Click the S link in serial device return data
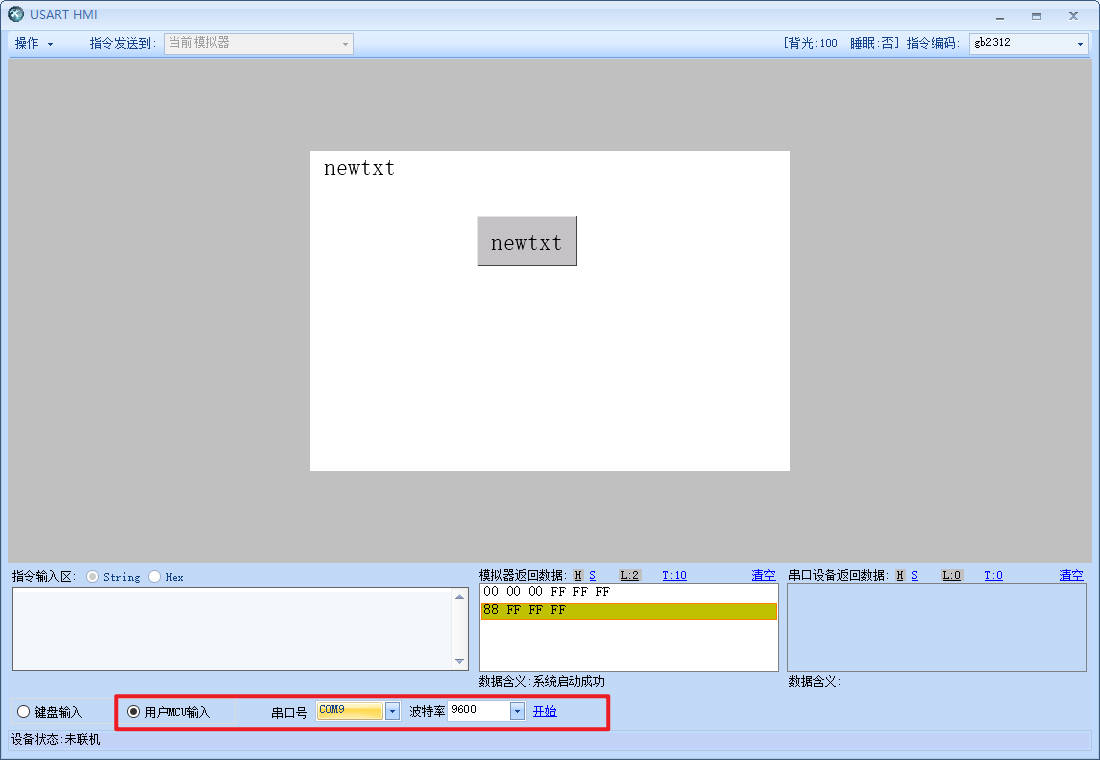1100x760 pixels. (x=914, y=576)
